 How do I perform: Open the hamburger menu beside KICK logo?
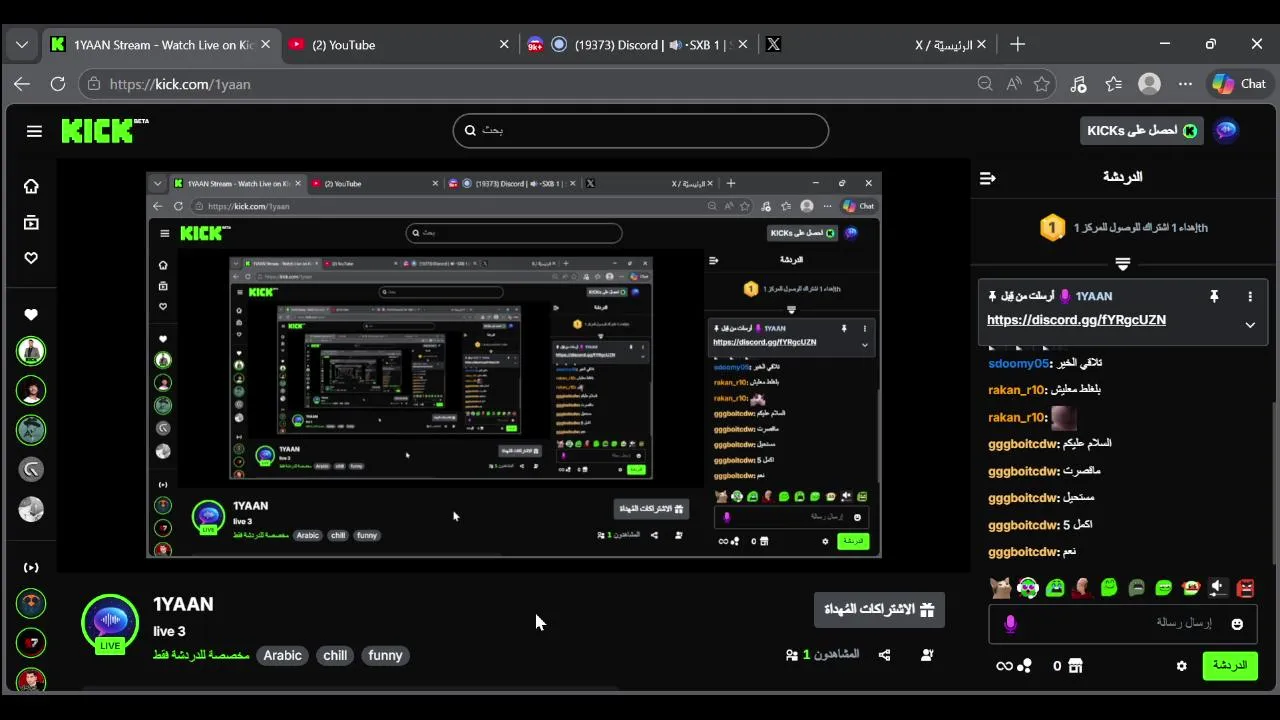point(34,131)
